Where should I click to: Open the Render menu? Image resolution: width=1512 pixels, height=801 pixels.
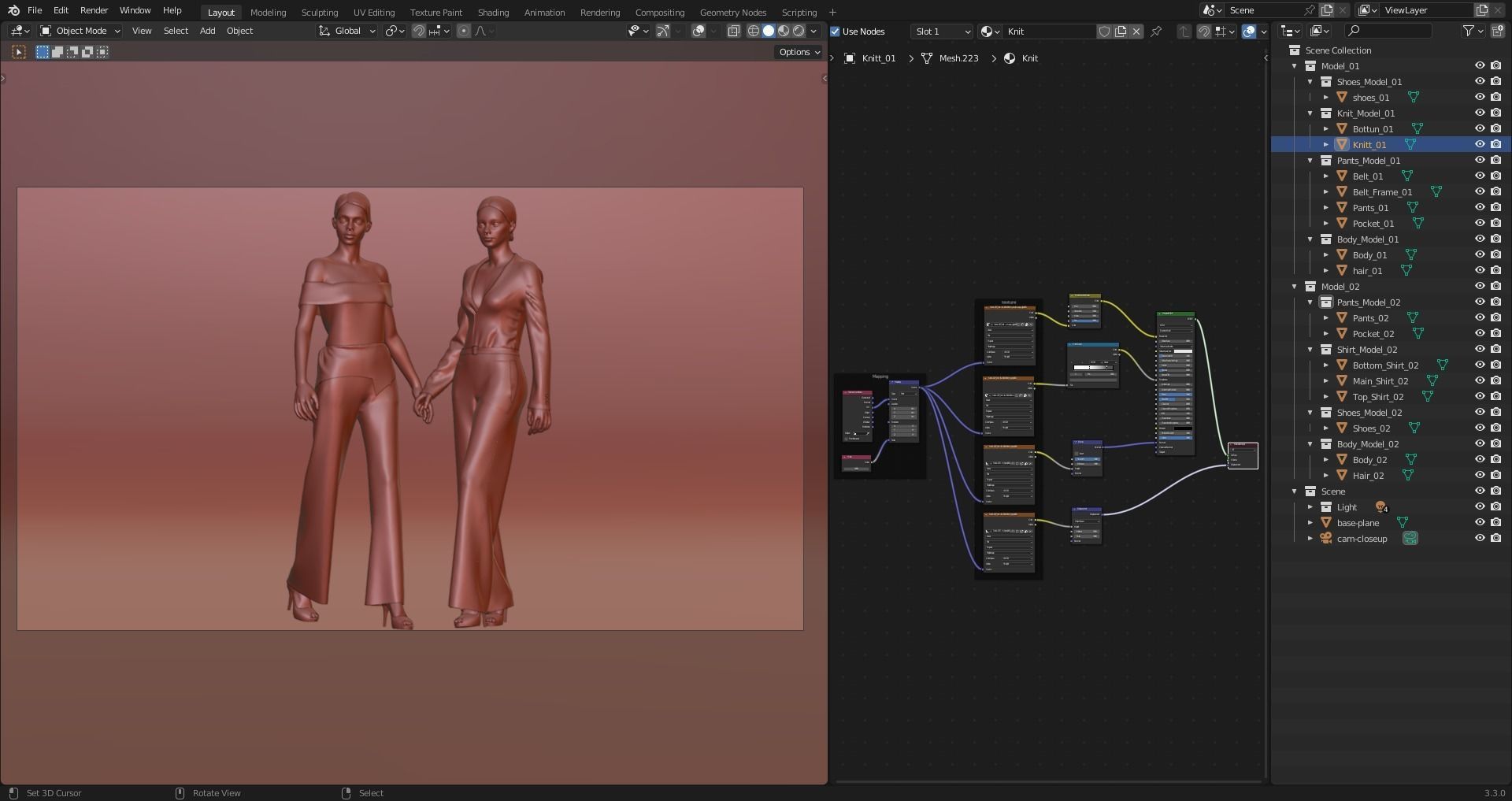94,10
